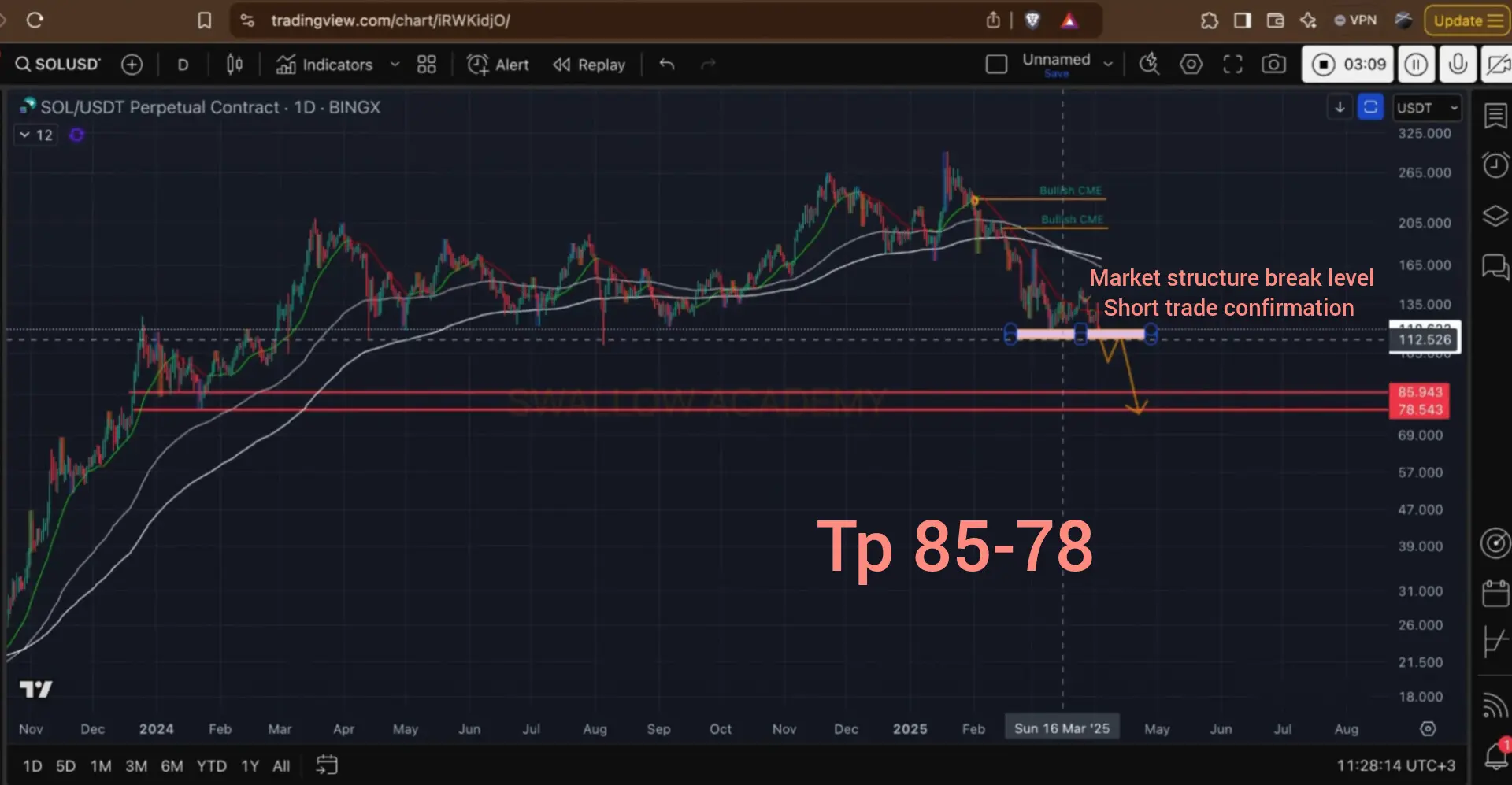Select the 1Y time range
1512x785 pixels.
[250, 766]
